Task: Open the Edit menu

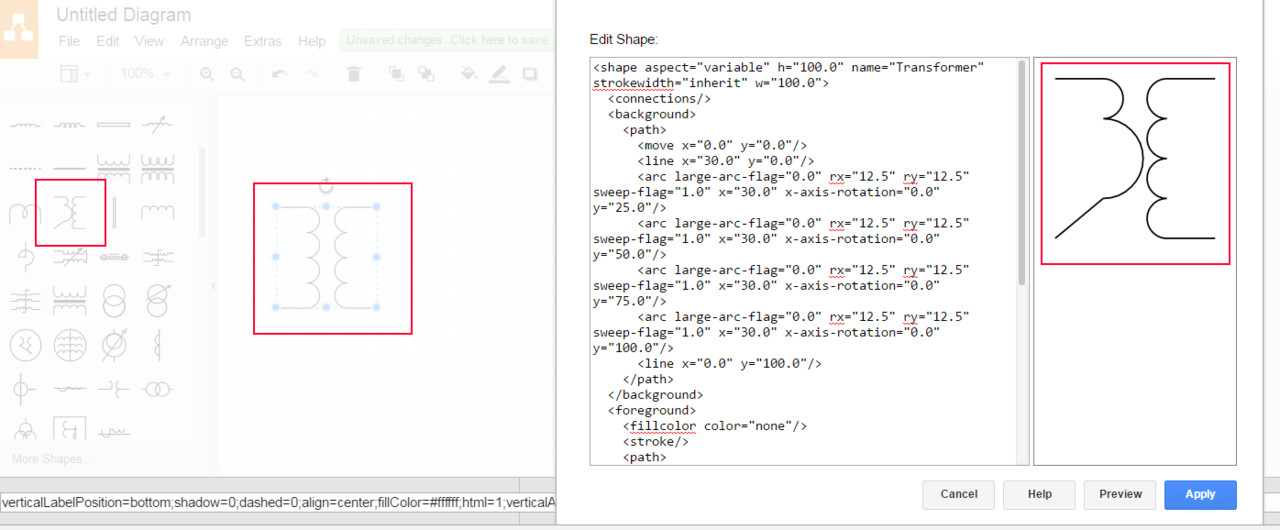Action: (108, 41)
